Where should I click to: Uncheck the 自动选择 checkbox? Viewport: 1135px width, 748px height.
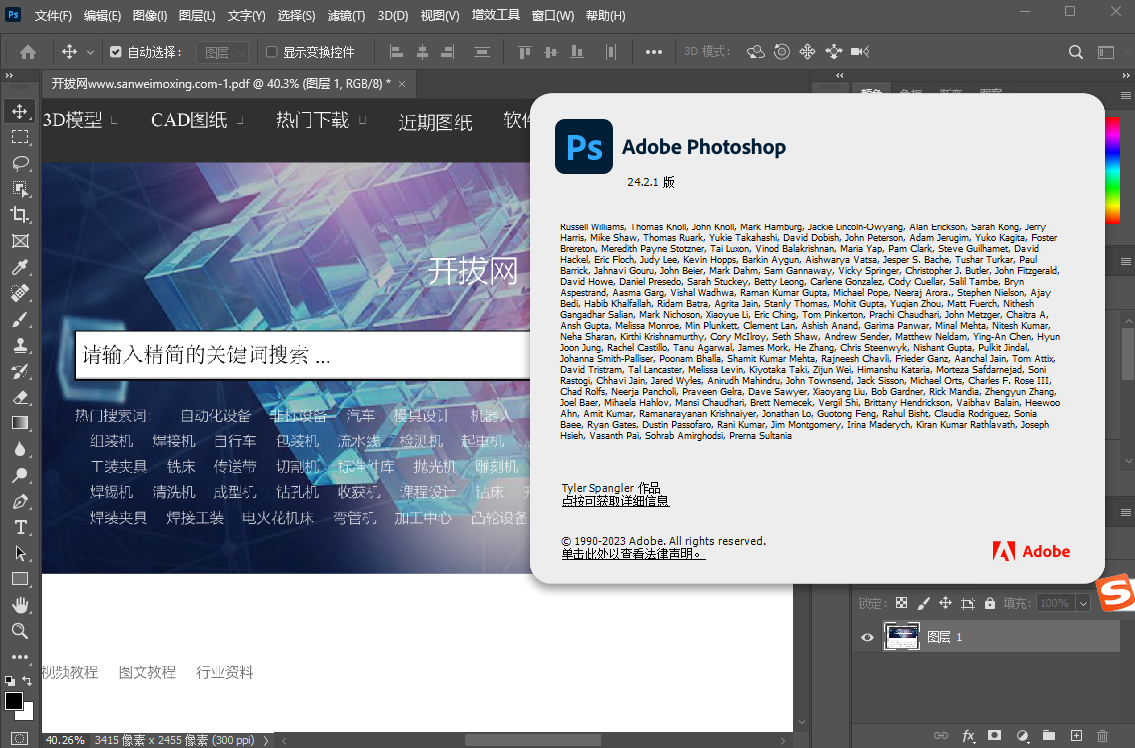coord(115,52)
